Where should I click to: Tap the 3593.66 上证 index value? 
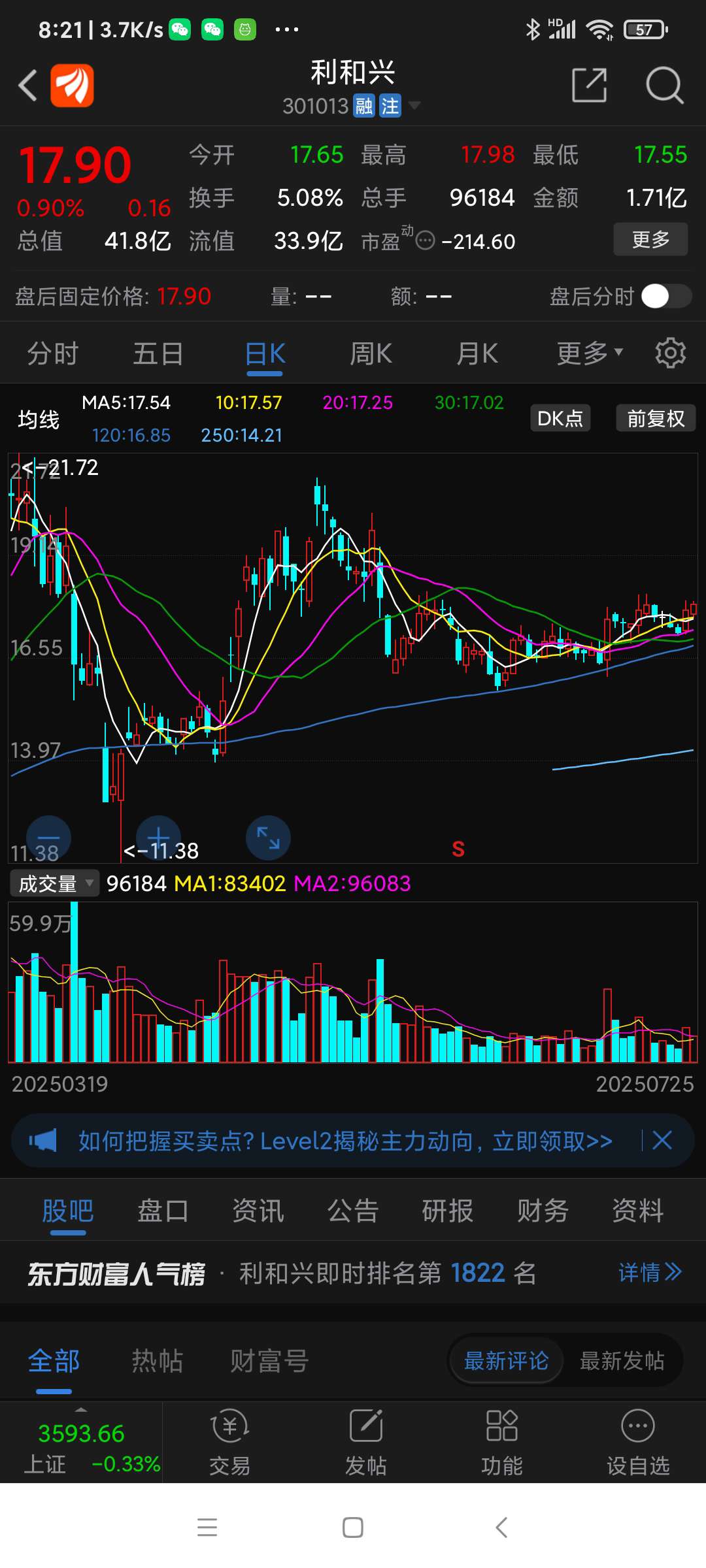pos(81,1433)
